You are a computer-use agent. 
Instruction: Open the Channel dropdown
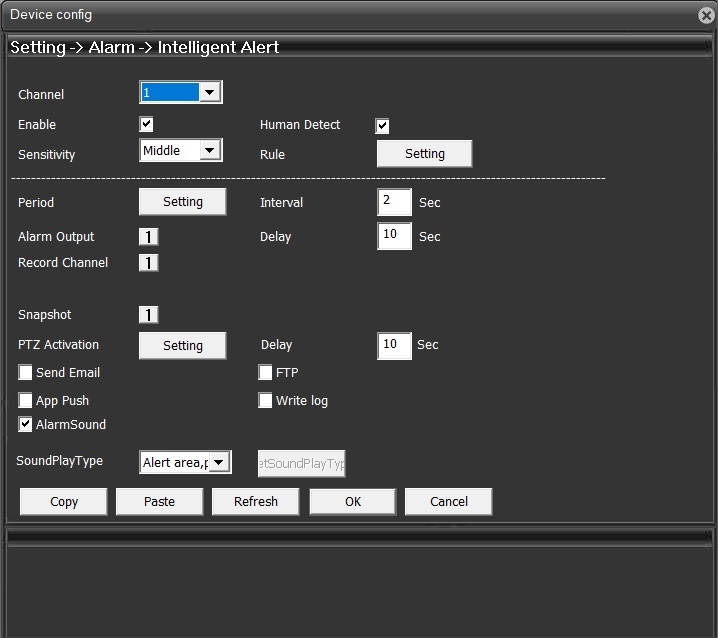click(209, 93)
